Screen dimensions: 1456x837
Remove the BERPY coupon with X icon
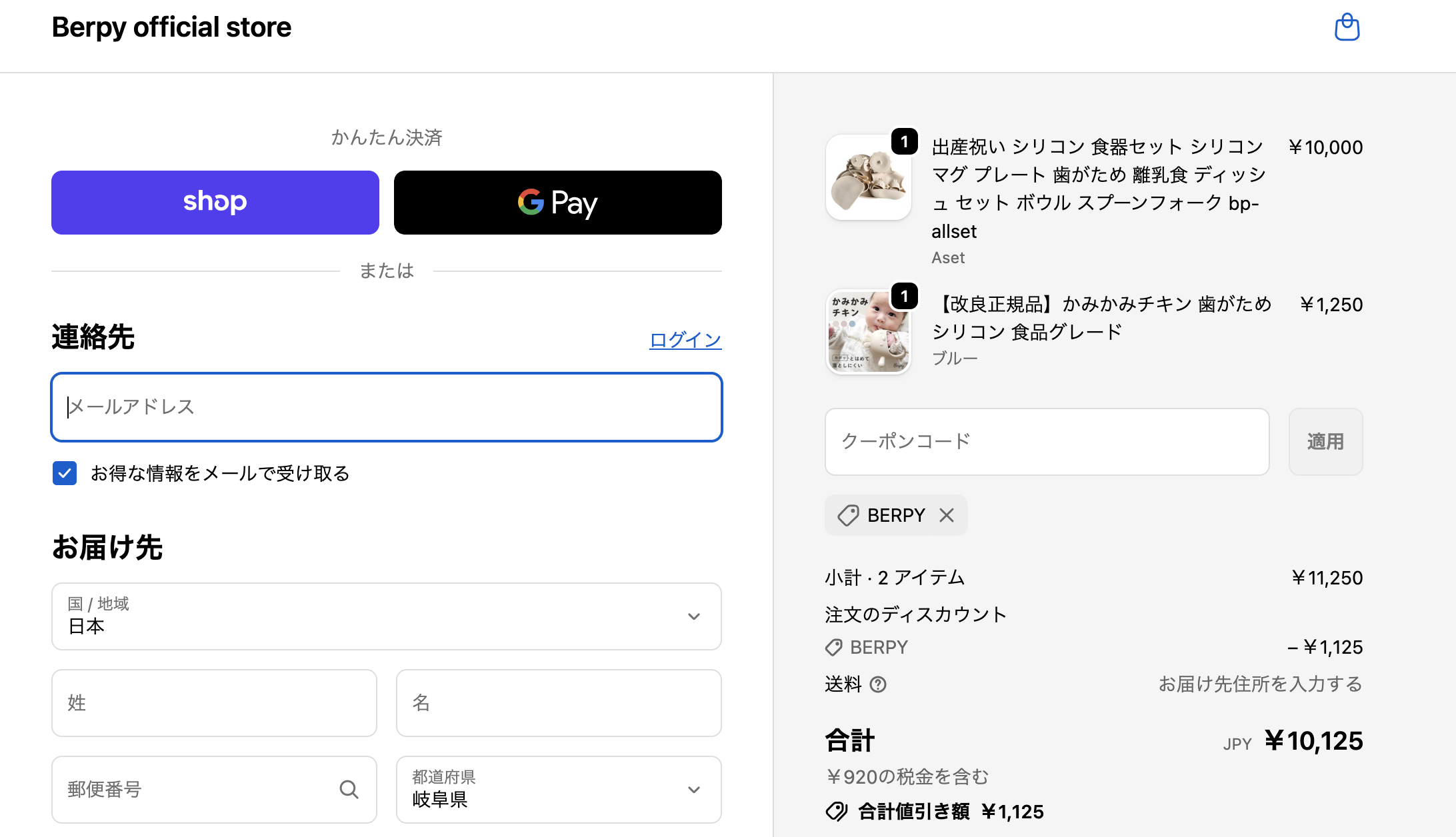(947, 515)
